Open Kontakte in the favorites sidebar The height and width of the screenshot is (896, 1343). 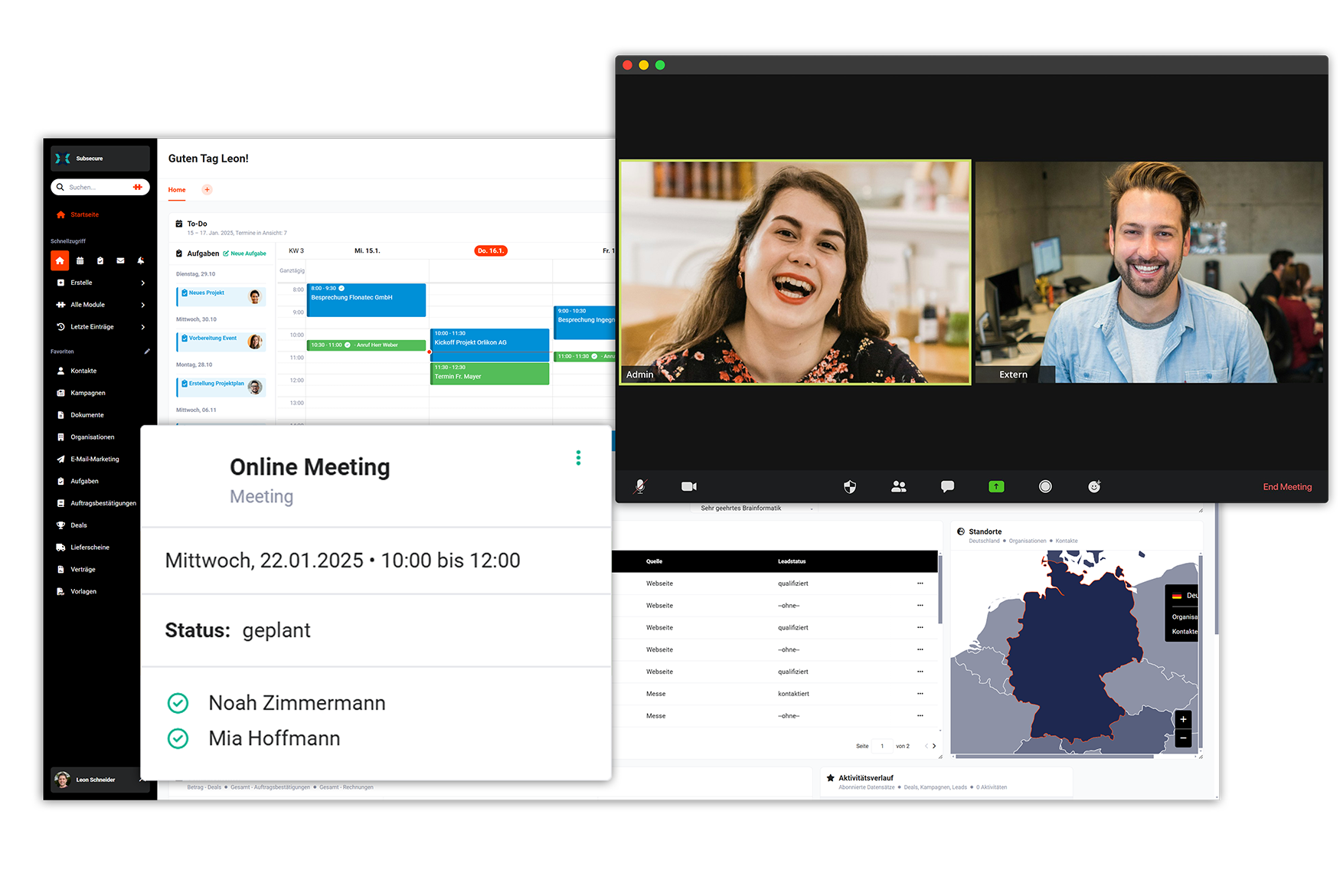(x=83, y=371)
